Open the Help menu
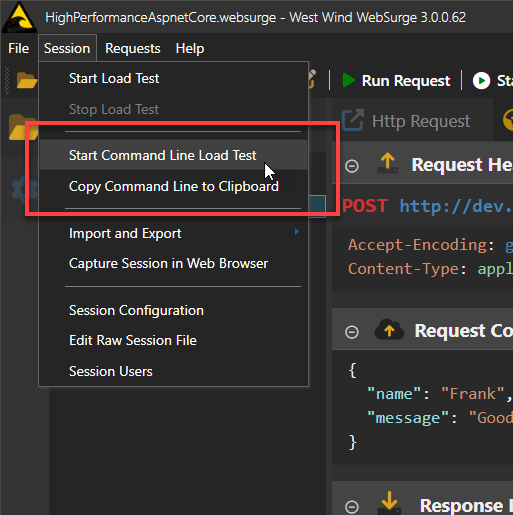Viewport: 513px width, 515px height. pos(190,49)
